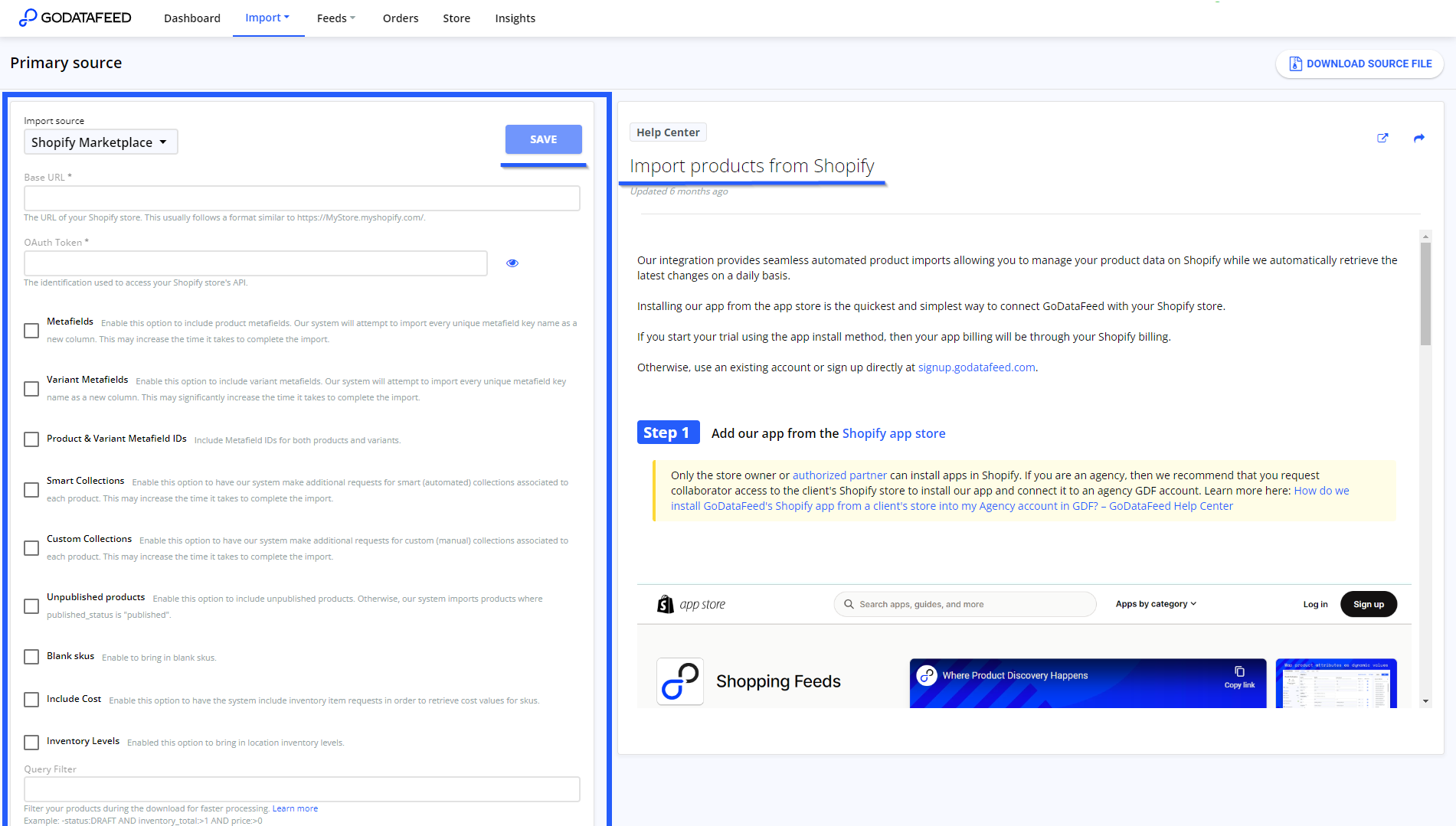Focus the OAuth Token input field

click(x=256, y=263)
